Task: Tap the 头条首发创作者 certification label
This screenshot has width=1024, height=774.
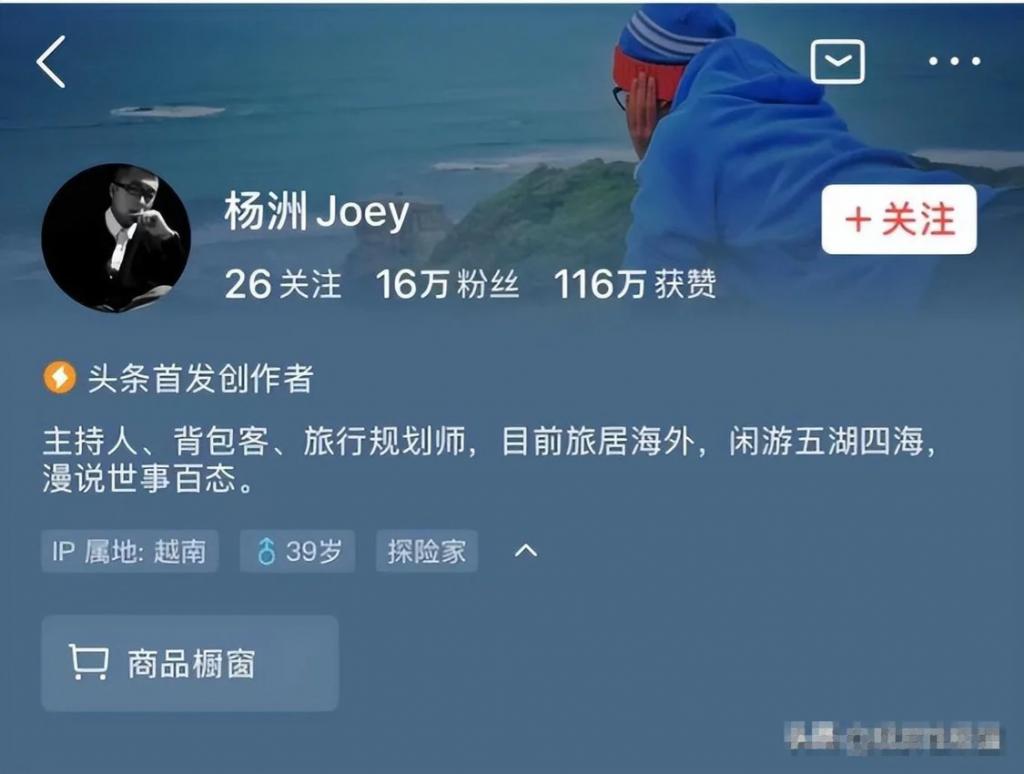Action: (x=200, y=379)
